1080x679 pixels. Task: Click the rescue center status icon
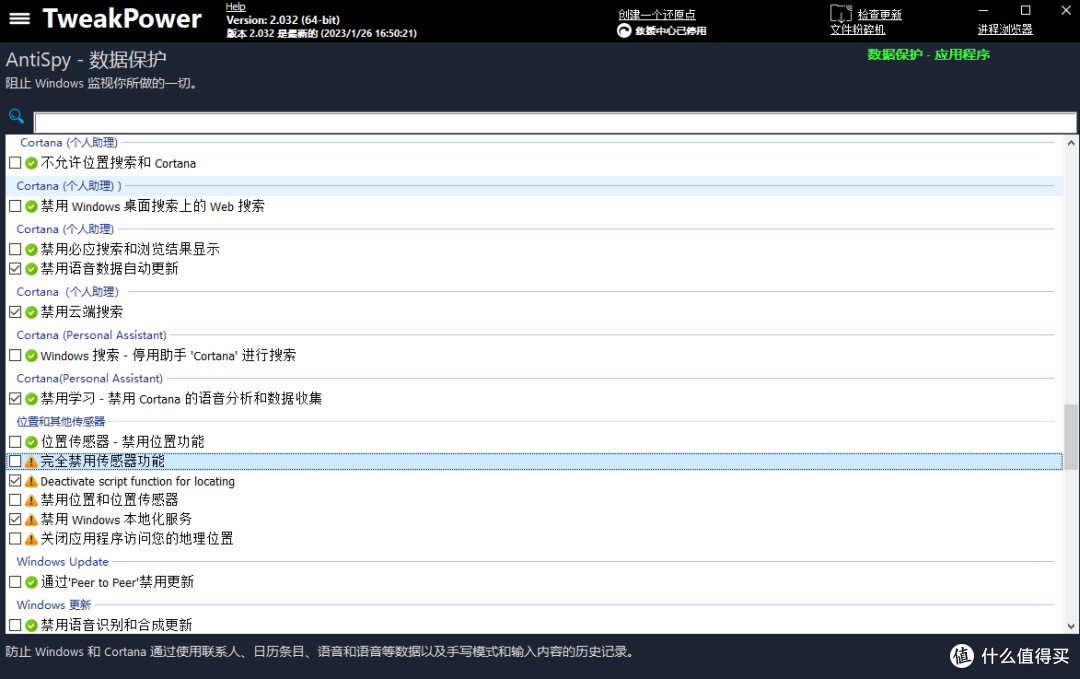click(624, 31)
